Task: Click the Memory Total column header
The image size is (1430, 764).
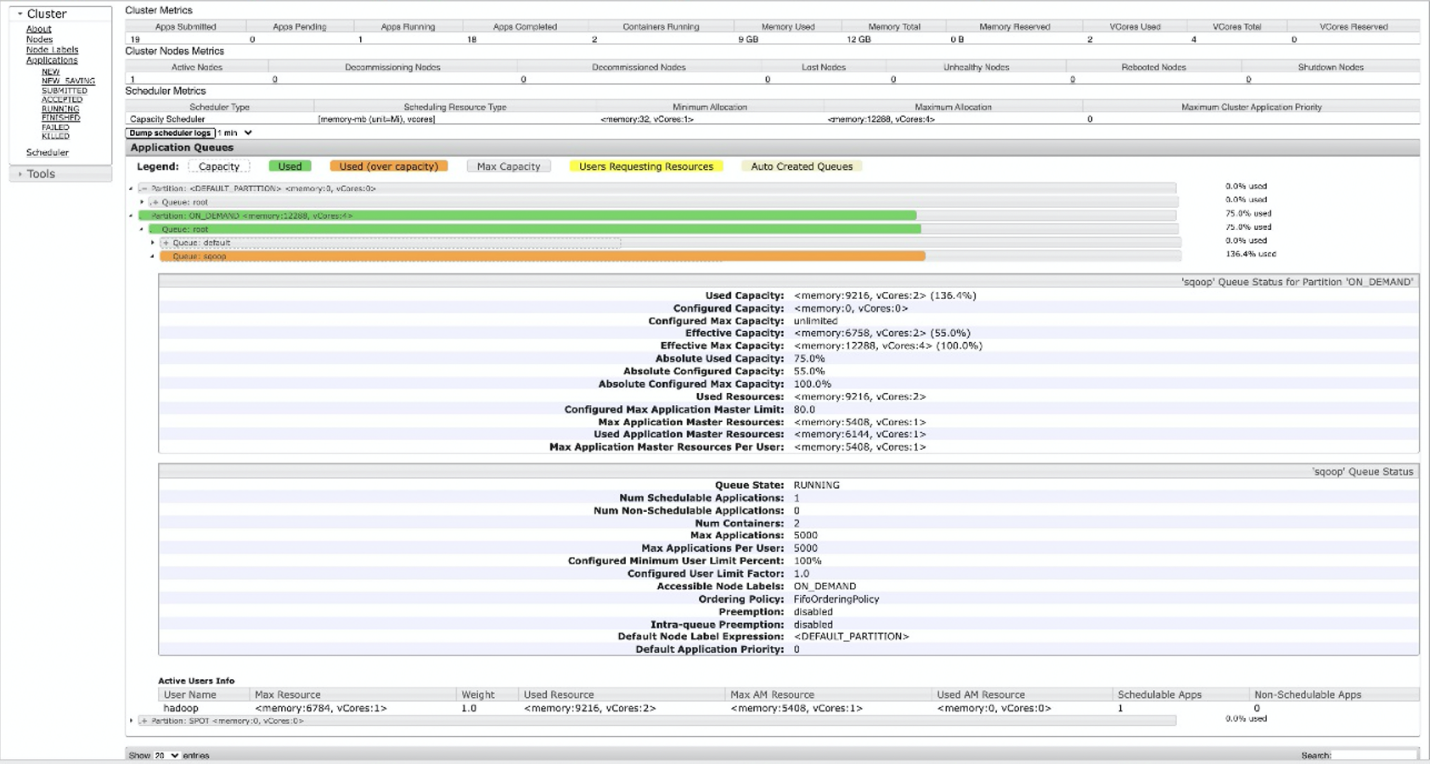Action: 895,27
